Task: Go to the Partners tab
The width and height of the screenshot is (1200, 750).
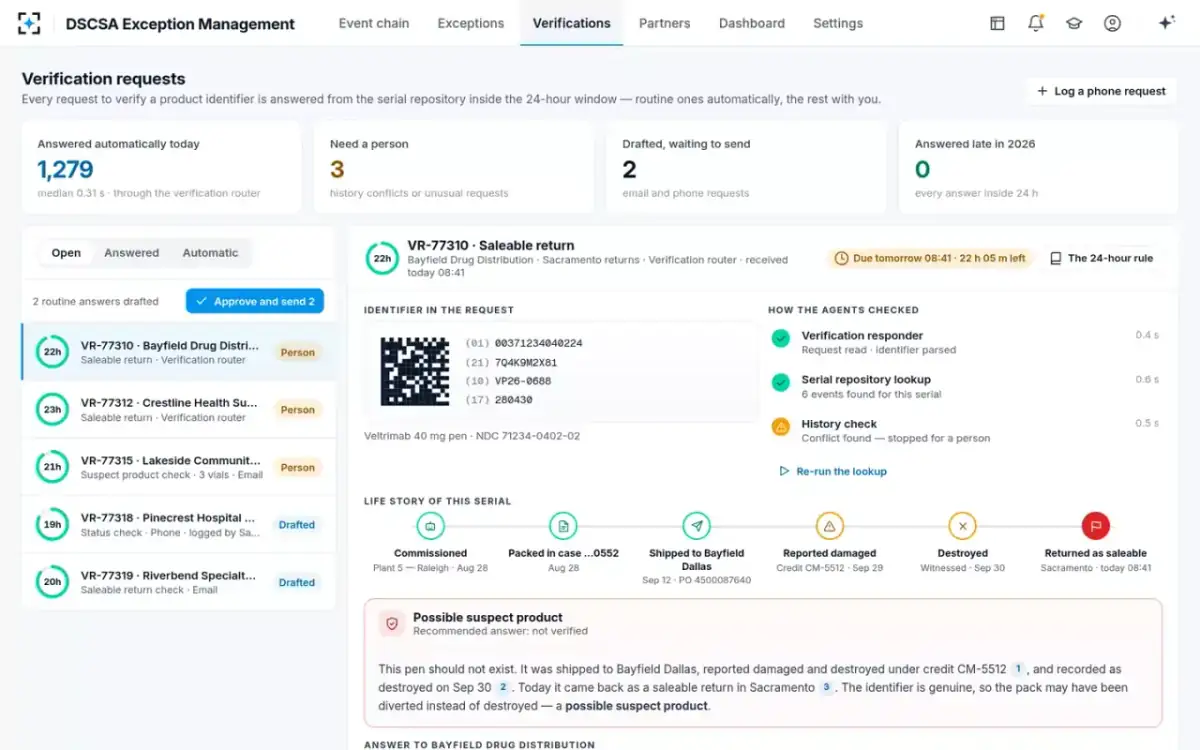Action: tap(664, 23)
